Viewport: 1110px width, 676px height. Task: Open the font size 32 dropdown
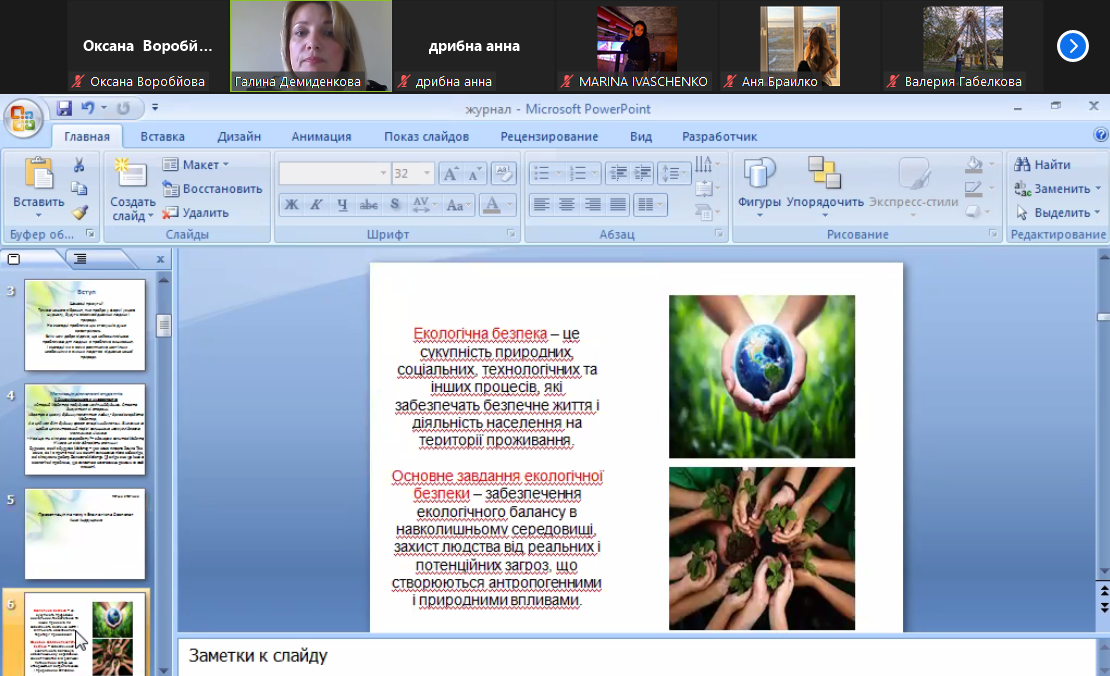[x=428, y=173]
